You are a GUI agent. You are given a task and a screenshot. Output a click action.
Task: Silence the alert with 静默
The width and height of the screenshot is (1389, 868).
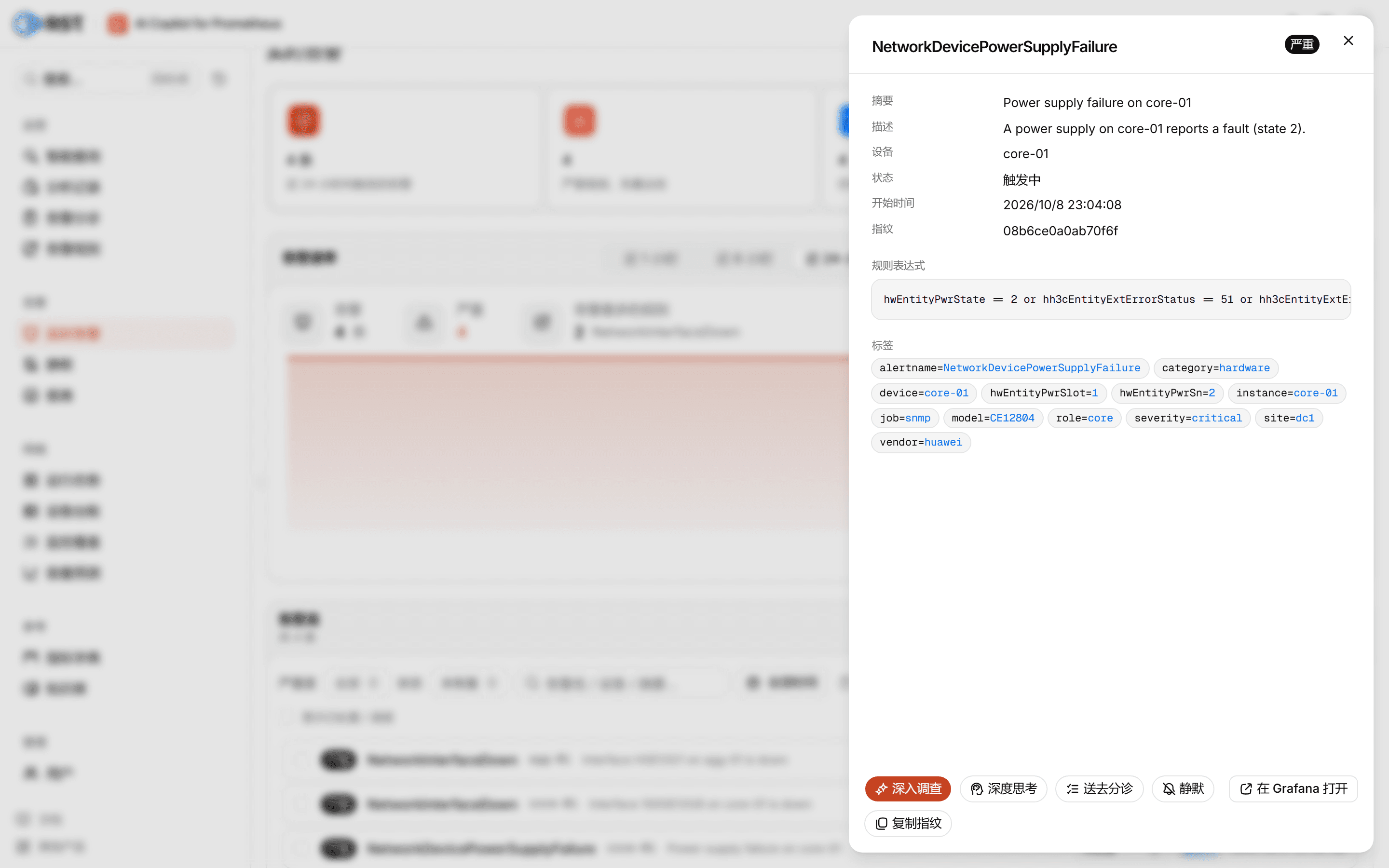click(1183, 789)
